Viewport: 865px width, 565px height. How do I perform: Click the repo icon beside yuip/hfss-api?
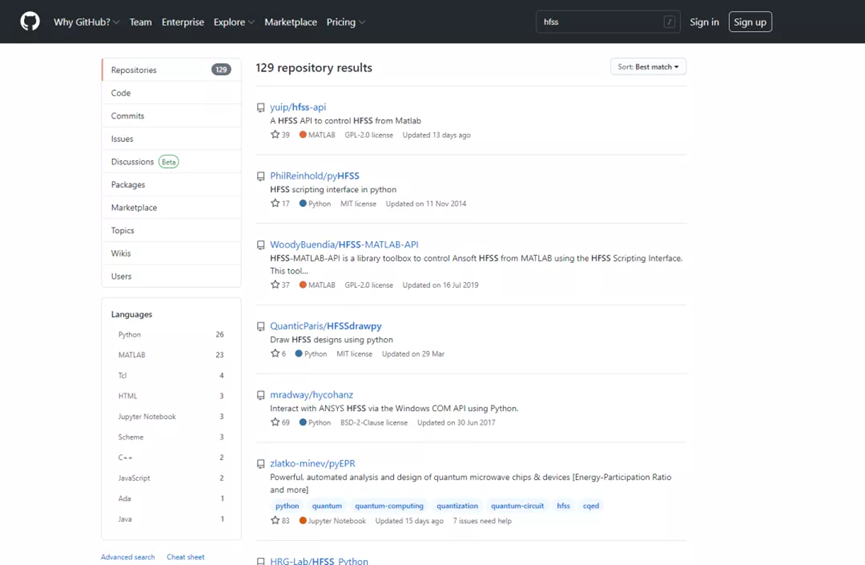[260, 108]
